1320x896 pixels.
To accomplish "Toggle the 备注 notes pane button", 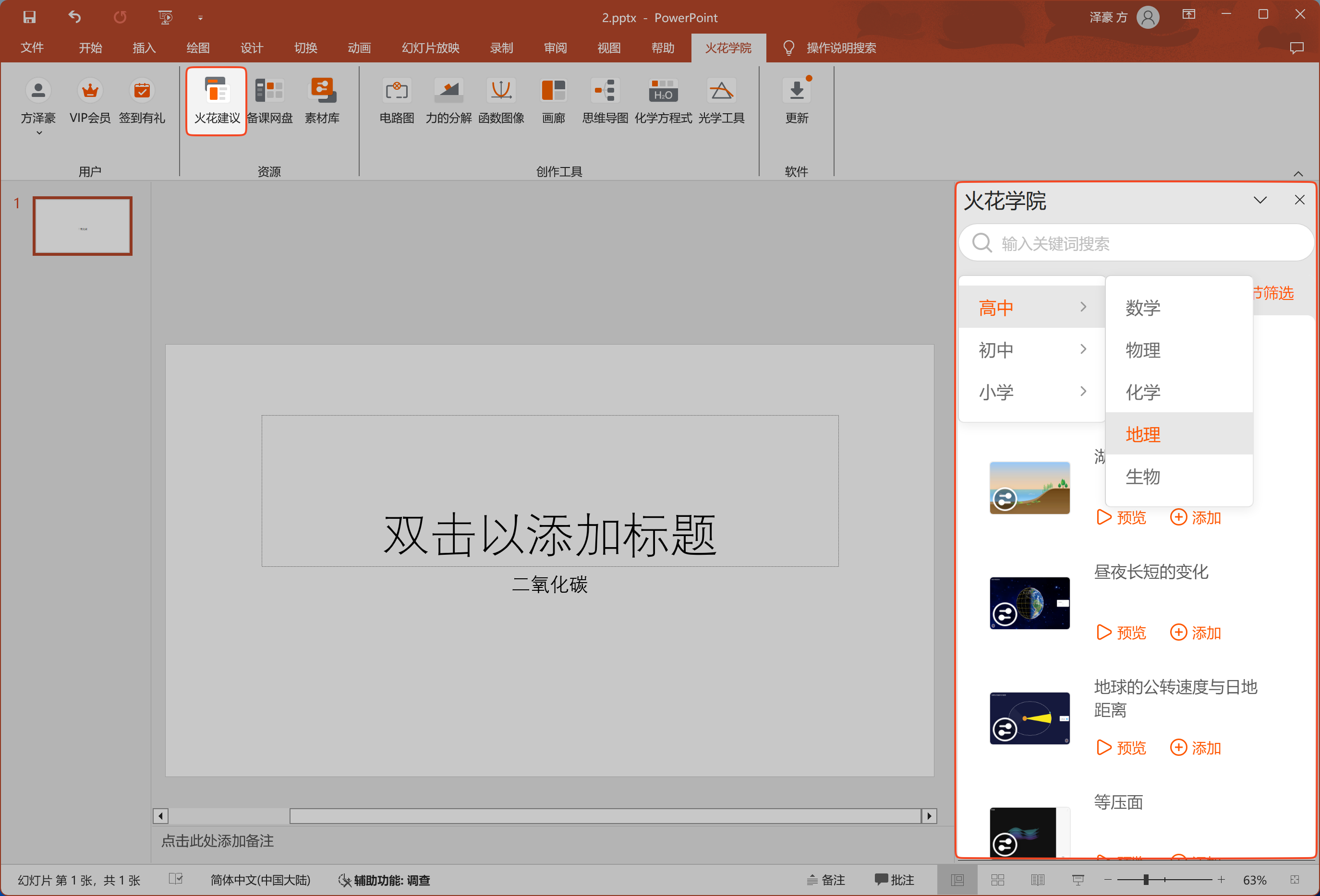I will tap(825, 880).
